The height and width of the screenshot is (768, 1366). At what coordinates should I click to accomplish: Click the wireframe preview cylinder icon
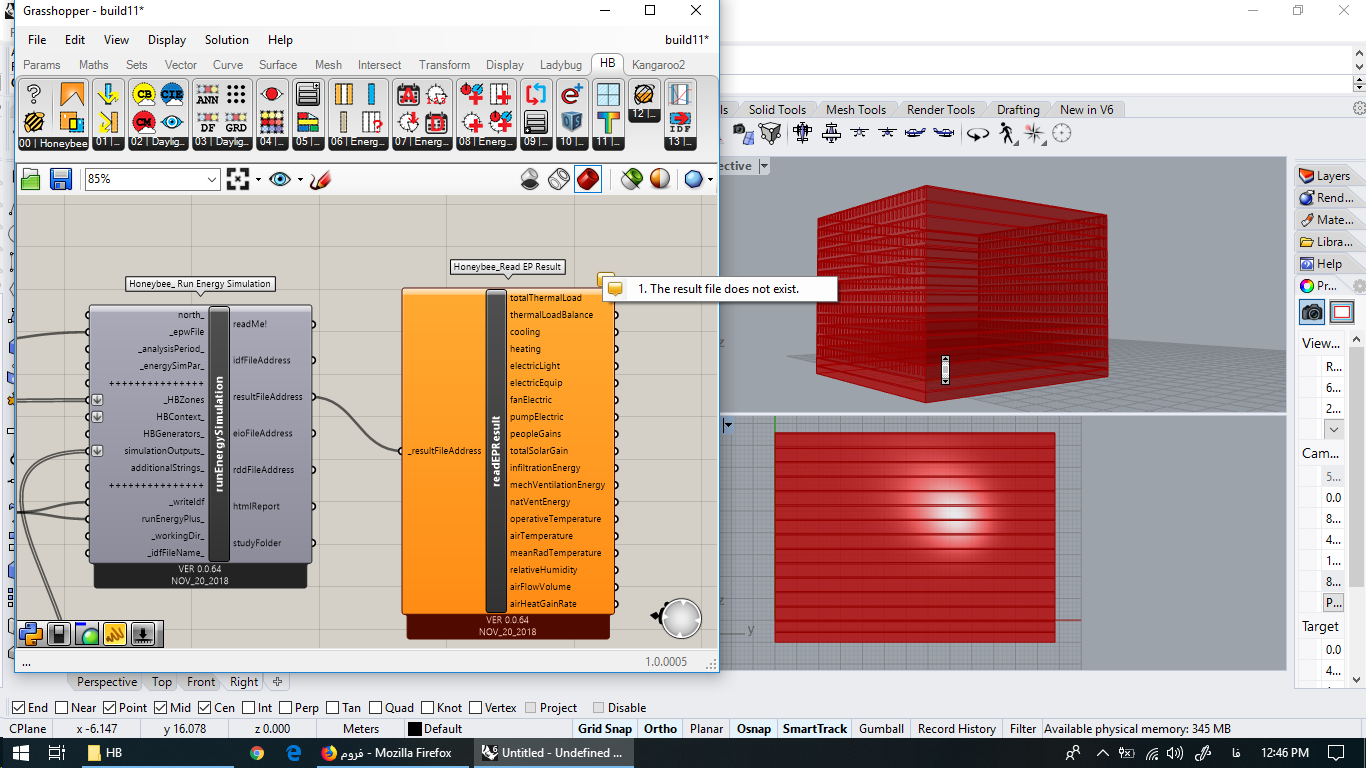tap(559, 179)
